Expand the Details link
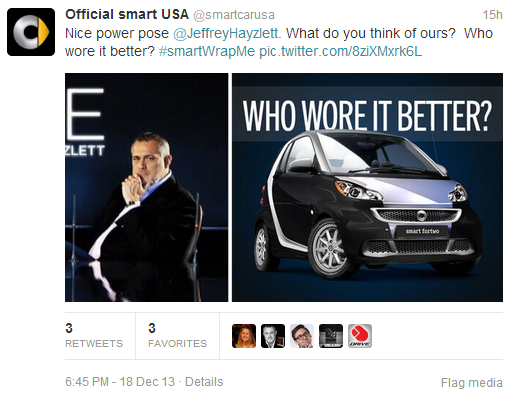Image resolution: width=511 pixels, height=395 pixels. tap(204, 382)
